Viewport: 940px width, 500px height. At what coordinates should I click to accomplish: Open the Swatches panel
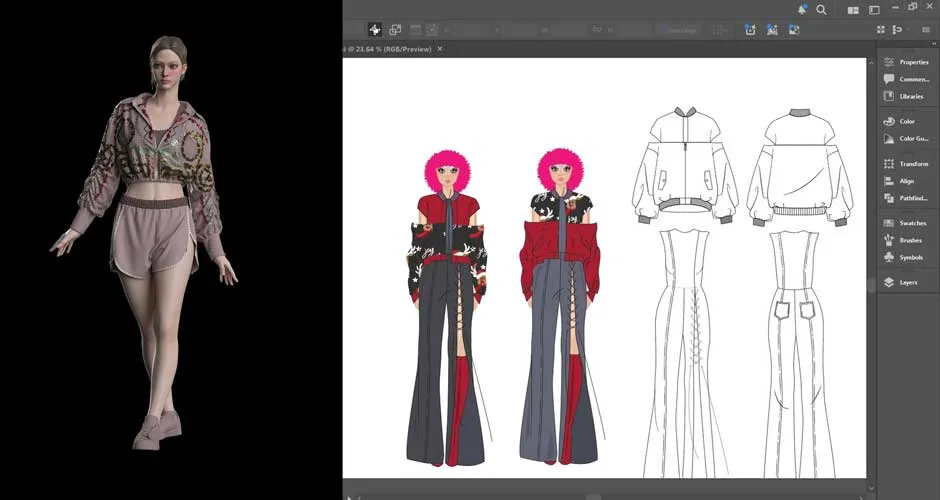[906, 223]
